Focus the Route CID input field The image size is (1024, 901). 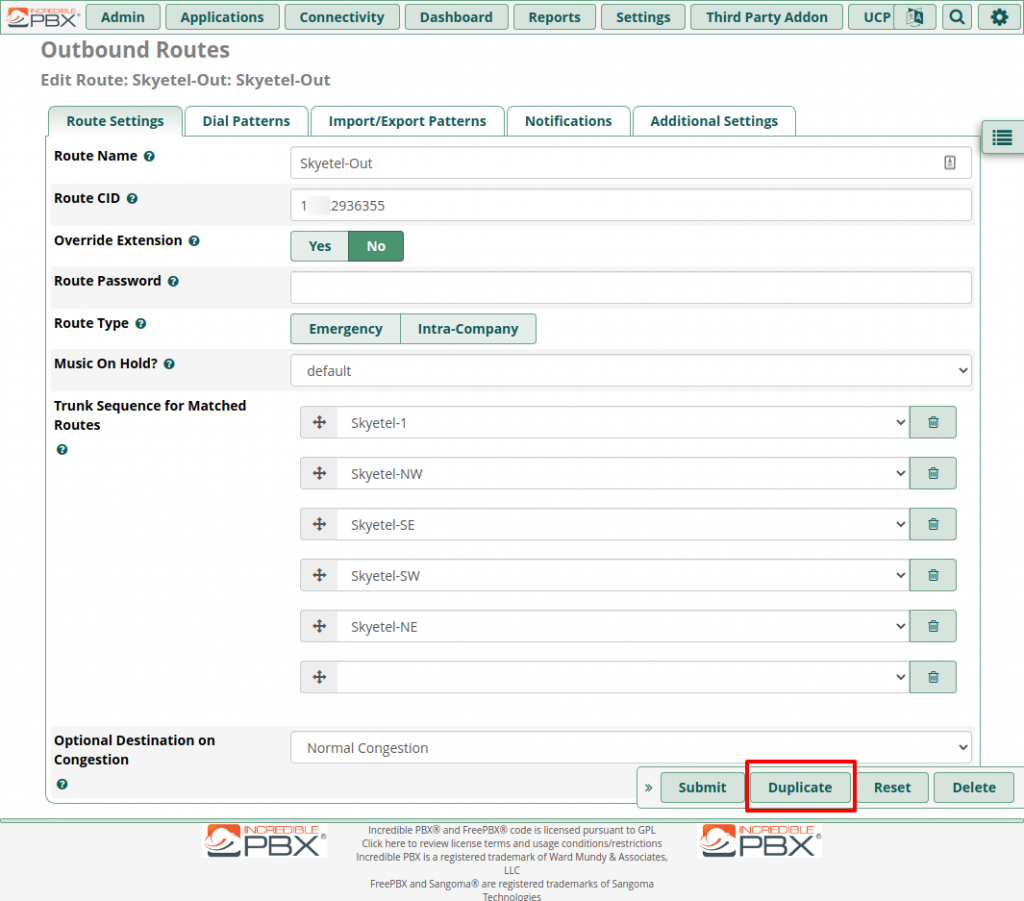[631, 205]
